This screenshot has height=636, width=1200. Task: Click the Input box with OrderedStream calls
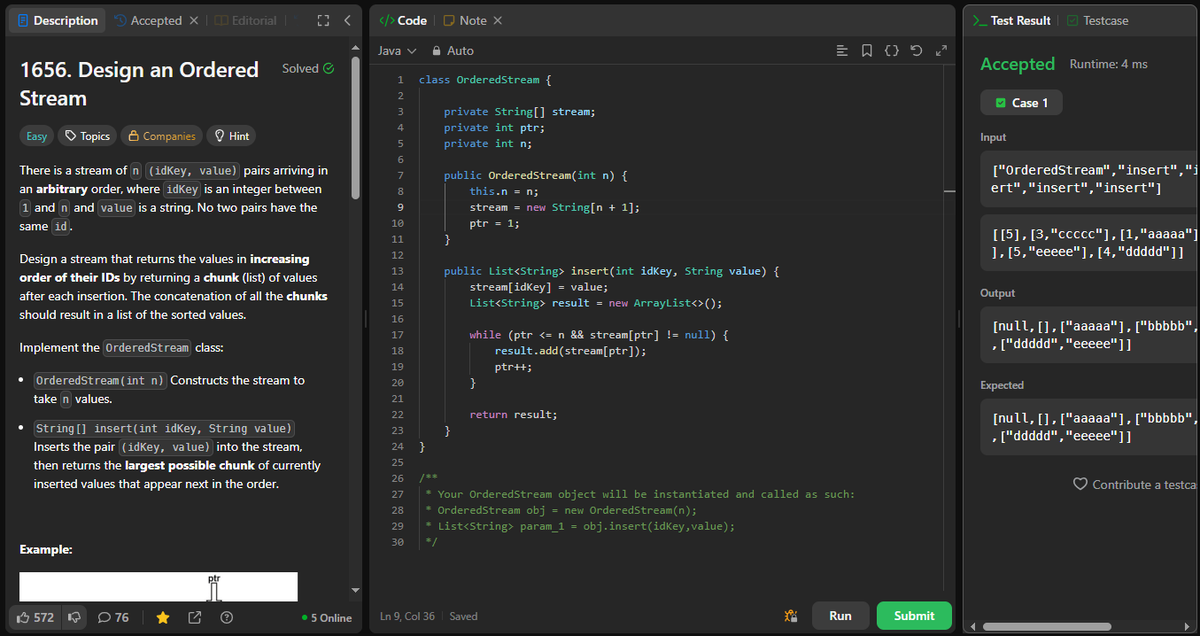click(x=1090, y=179)
